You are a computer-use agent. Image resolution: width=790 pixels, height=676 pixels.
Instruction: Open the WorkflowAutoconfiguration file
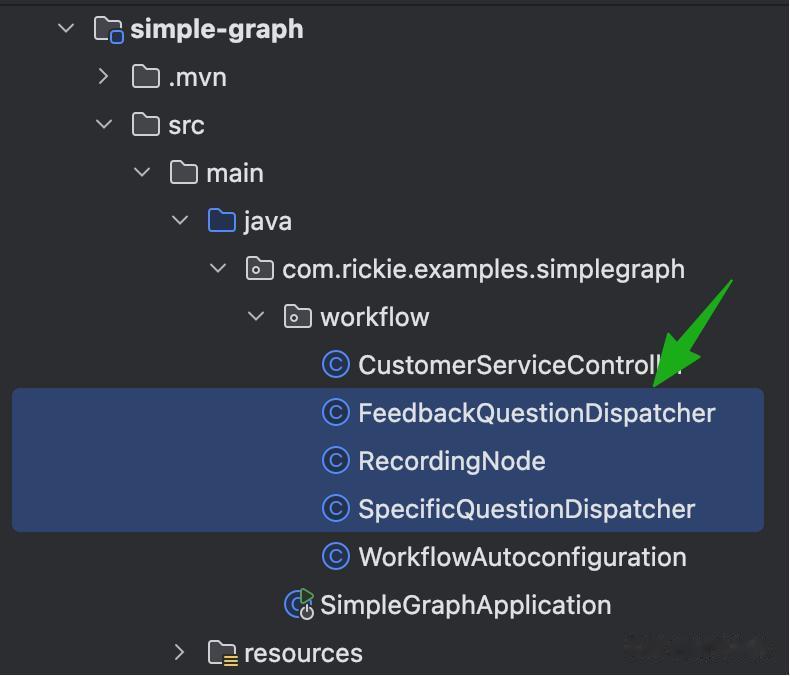point(522,557)
